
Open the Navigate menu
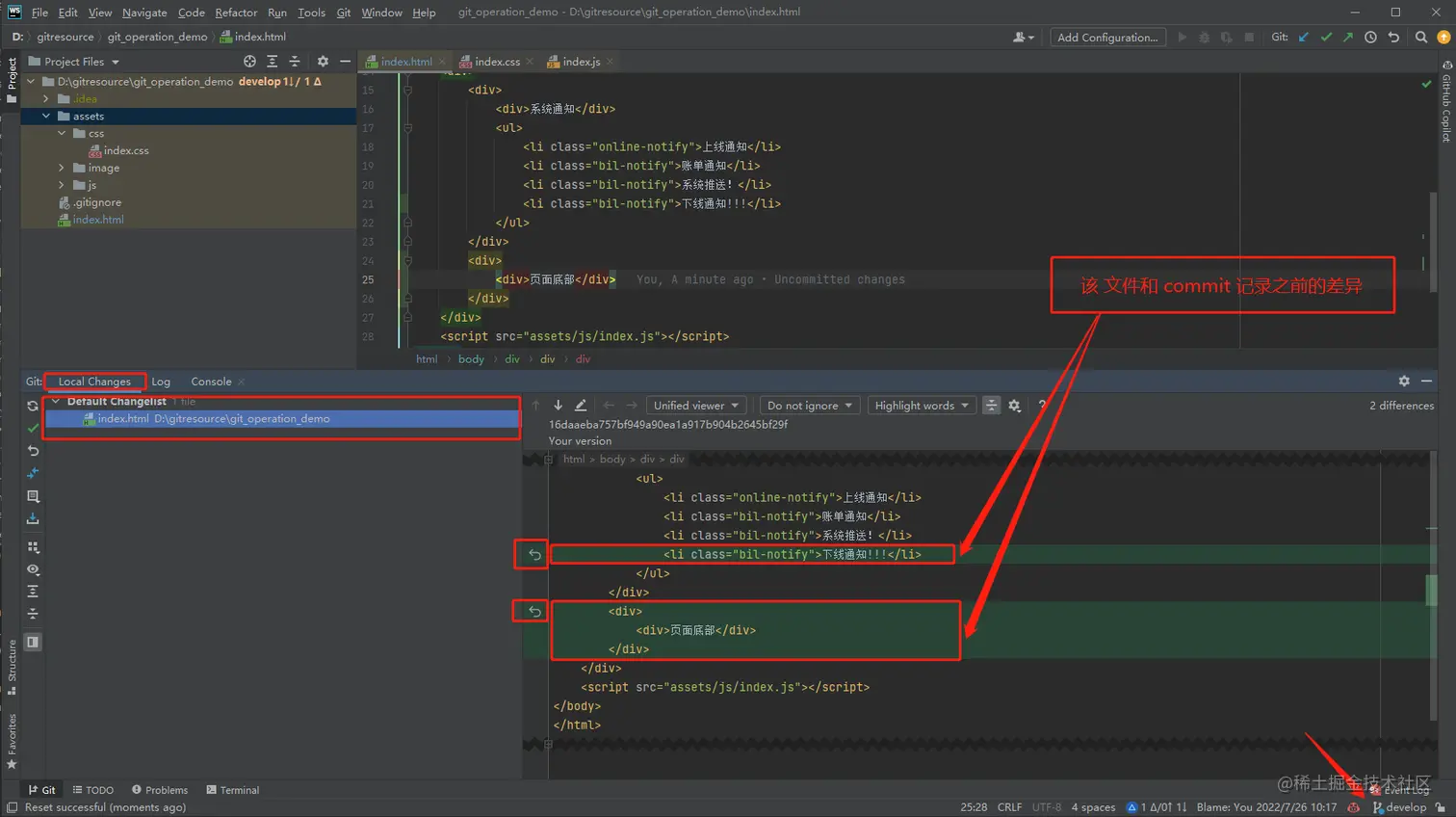point(143,13)
